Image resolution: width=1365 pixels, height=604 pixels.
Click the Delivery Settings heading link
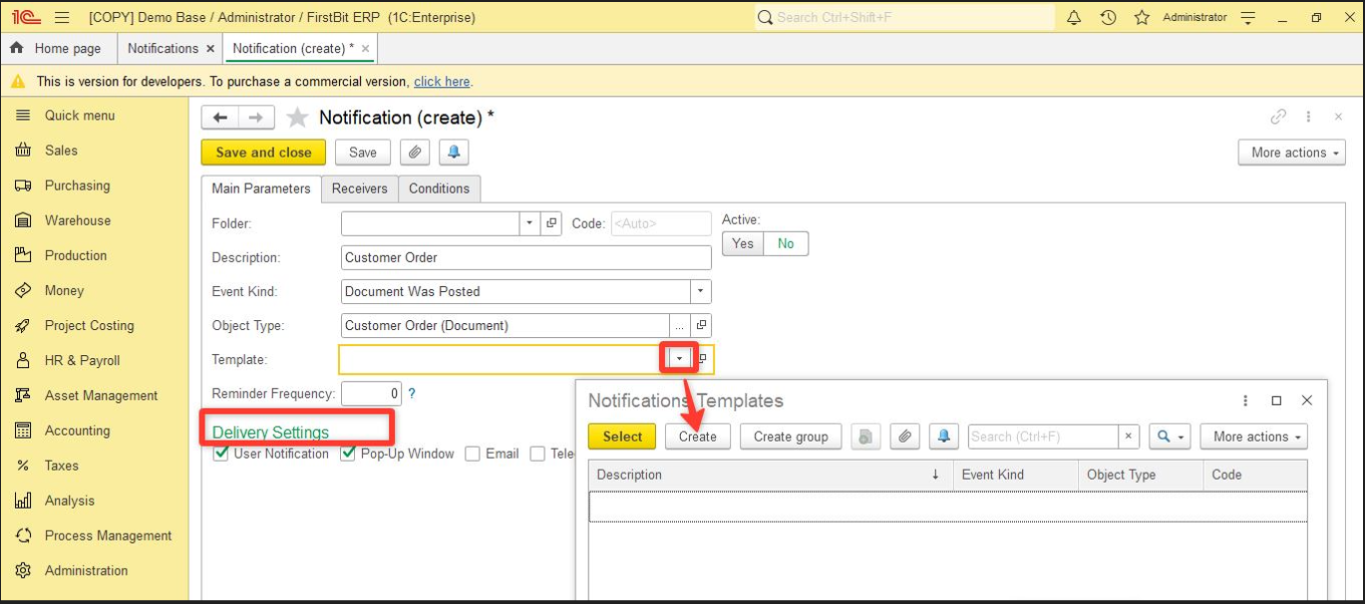(270, 432)
